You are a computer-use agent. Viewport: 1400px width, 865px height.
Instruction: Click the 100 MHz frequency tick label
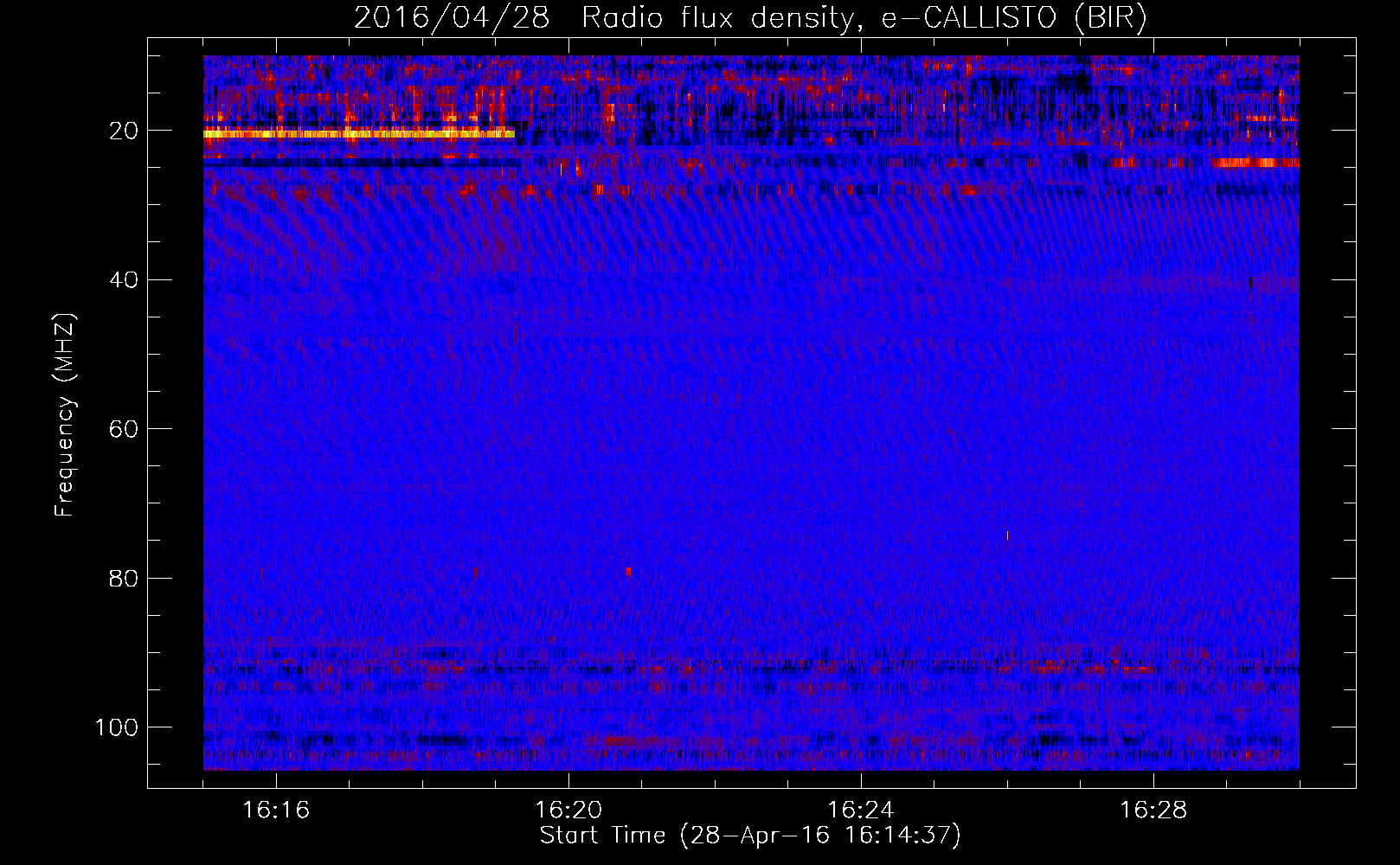pyautogui.click(x=117, y=727)
